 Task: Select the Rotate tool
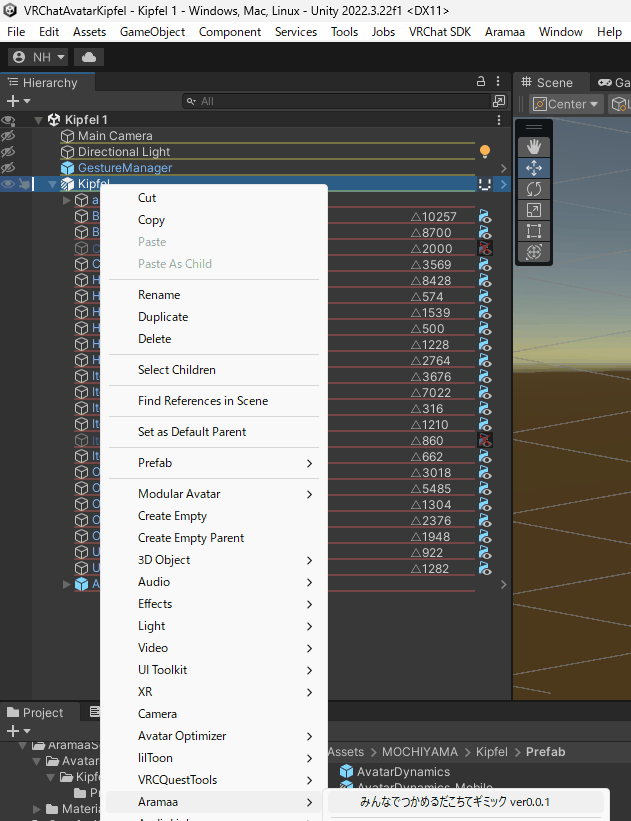point(533,188)
